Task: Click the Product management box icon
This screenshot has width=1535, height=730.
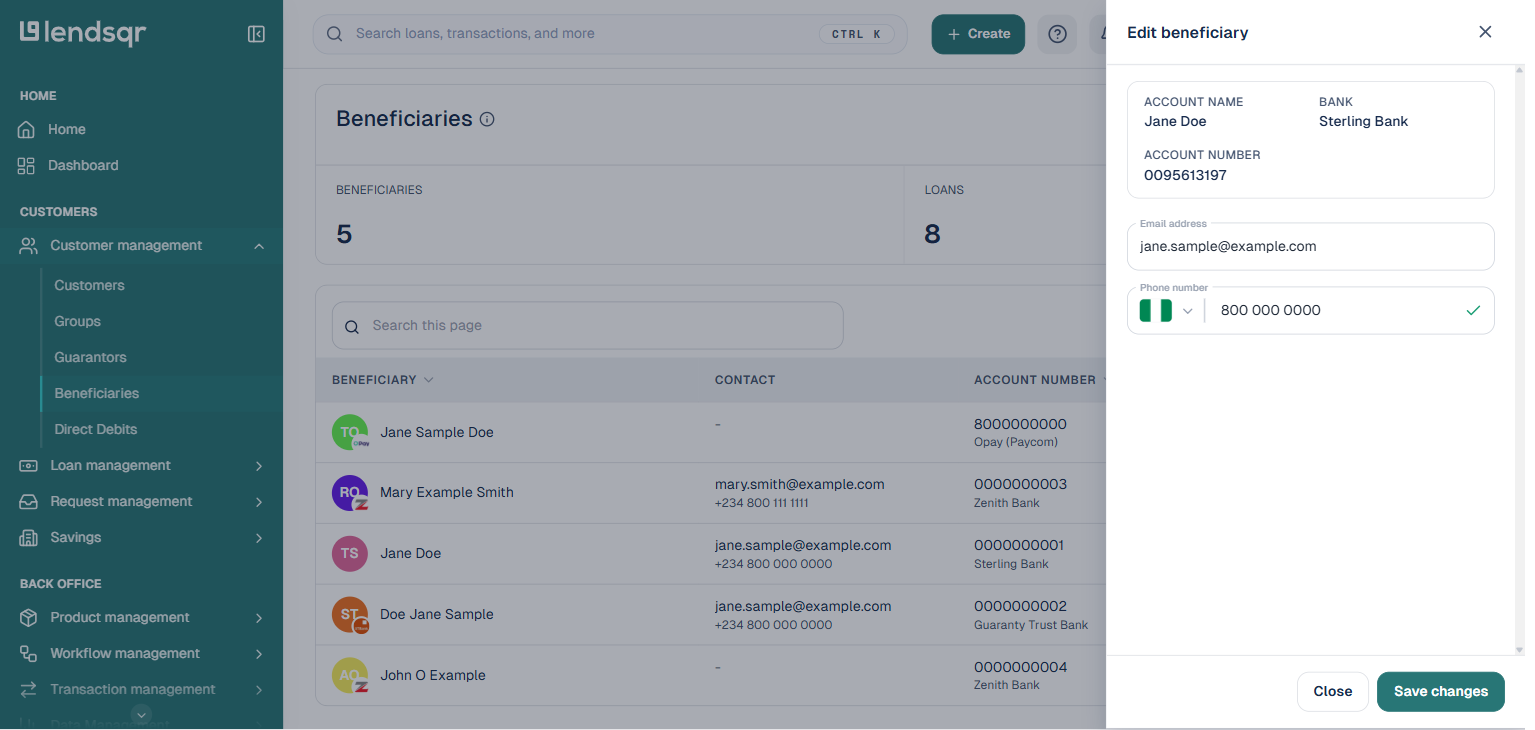Action: point(29,617)
